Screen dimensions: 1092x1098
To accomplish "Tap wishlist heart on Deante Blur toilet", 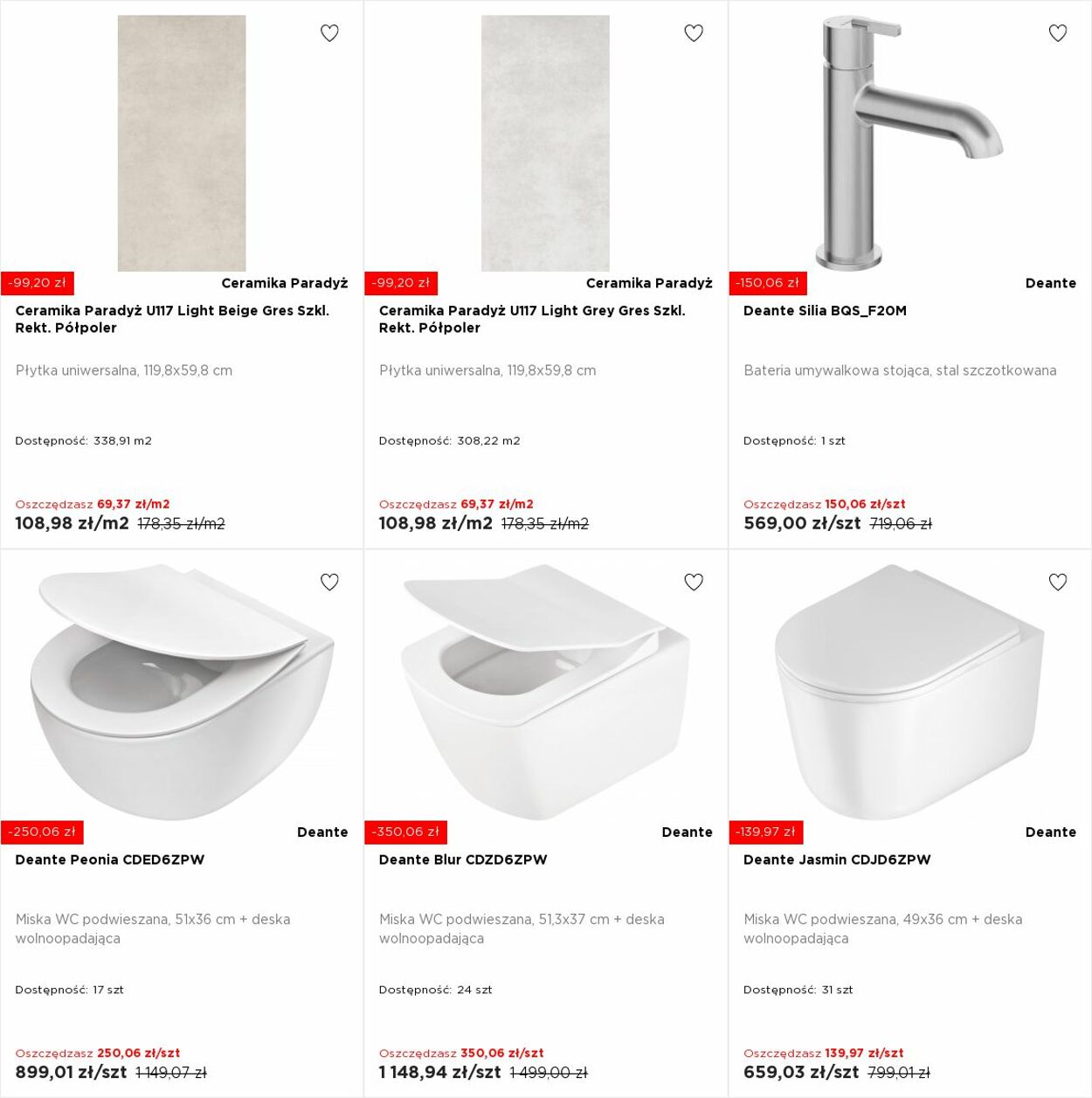I will click(694, 582).
